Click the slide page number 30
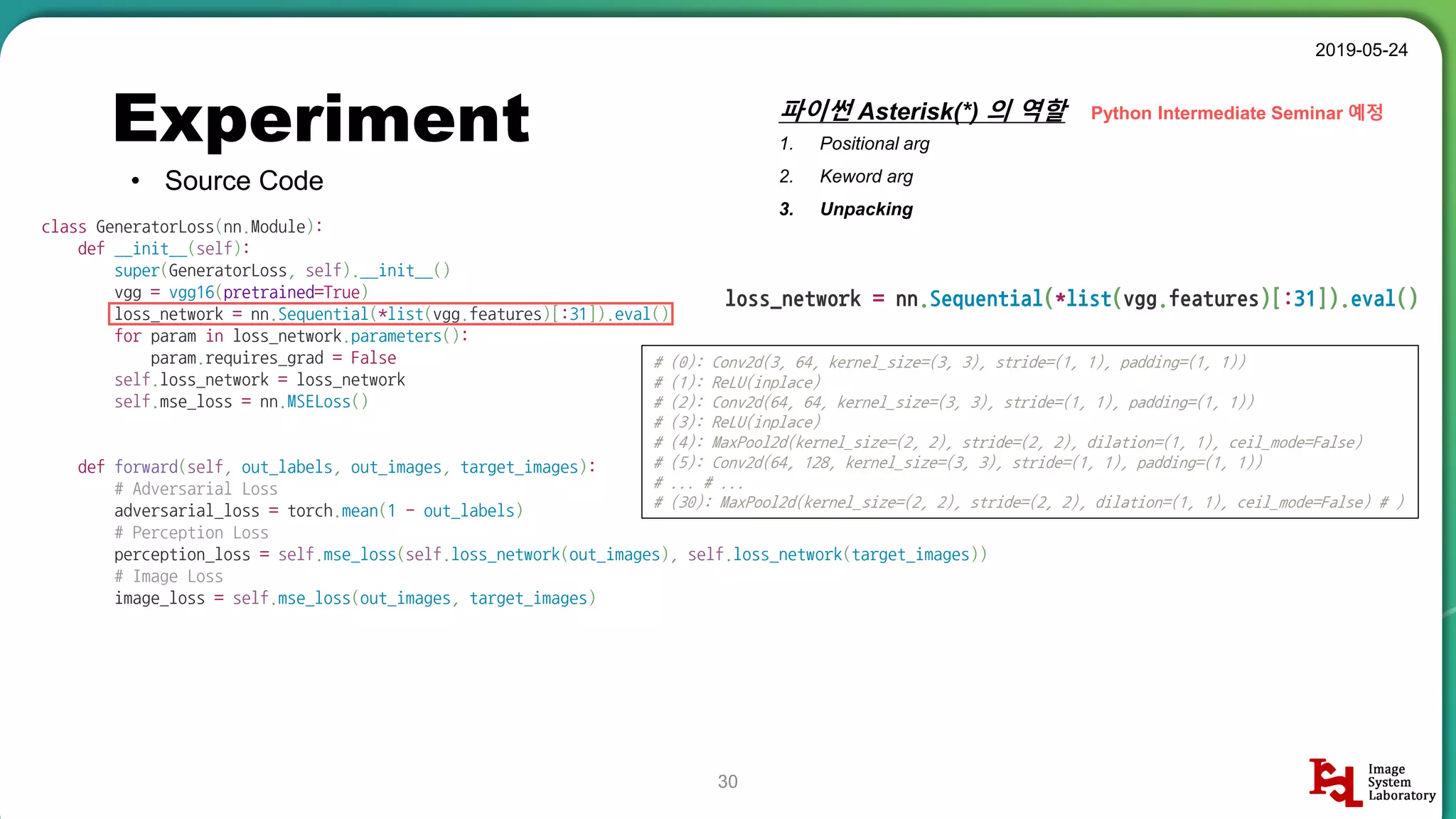The image size is (1456, 819). tap(727, 782)
